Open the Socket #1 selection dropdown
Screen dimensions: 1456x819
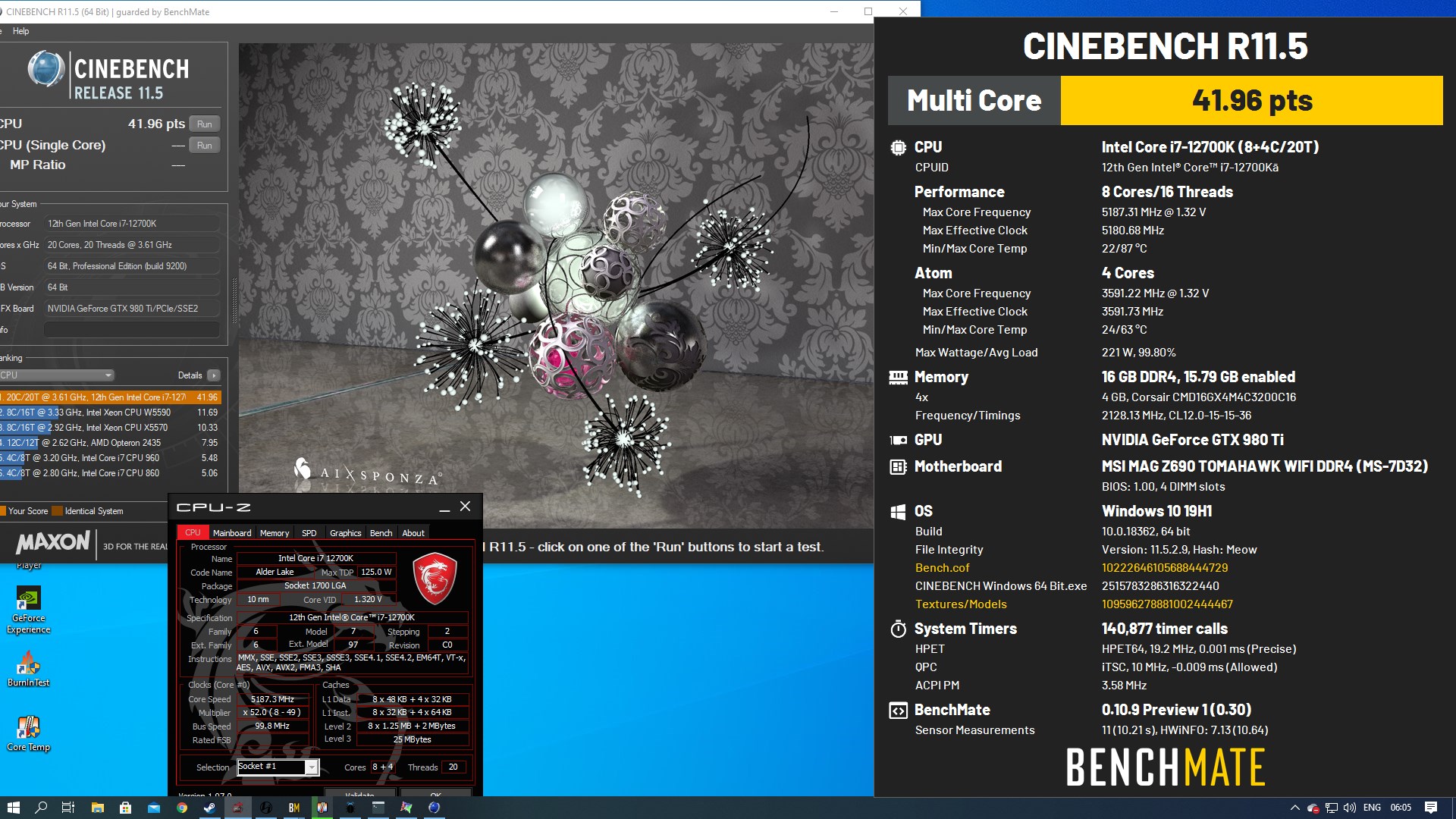tap(278, 767)
